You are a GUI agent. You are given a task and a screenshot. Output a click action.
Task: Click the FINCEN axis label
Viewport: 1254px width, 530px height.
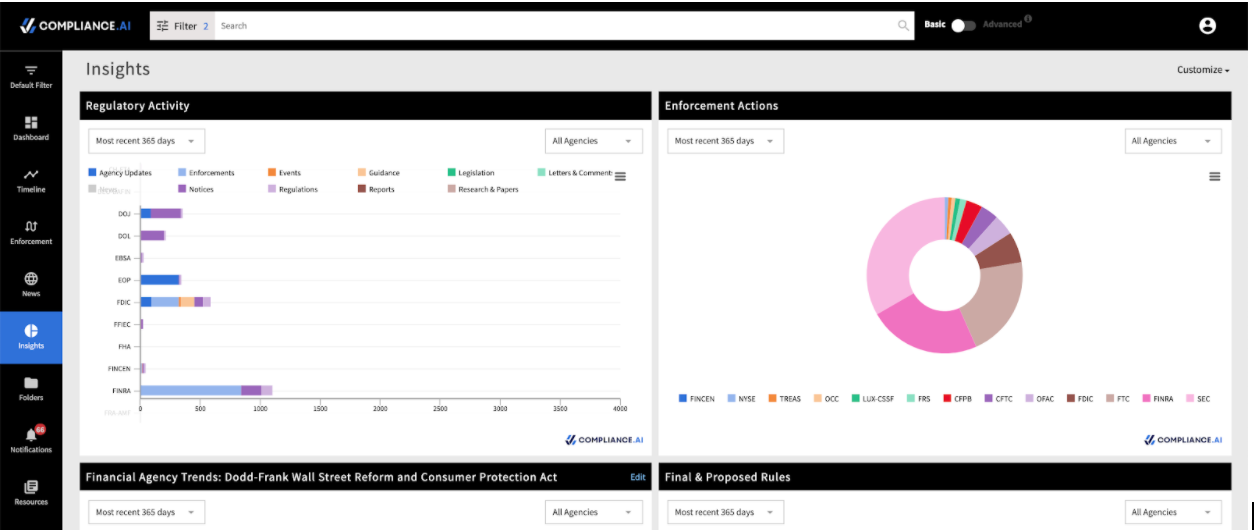click(120, 368)
